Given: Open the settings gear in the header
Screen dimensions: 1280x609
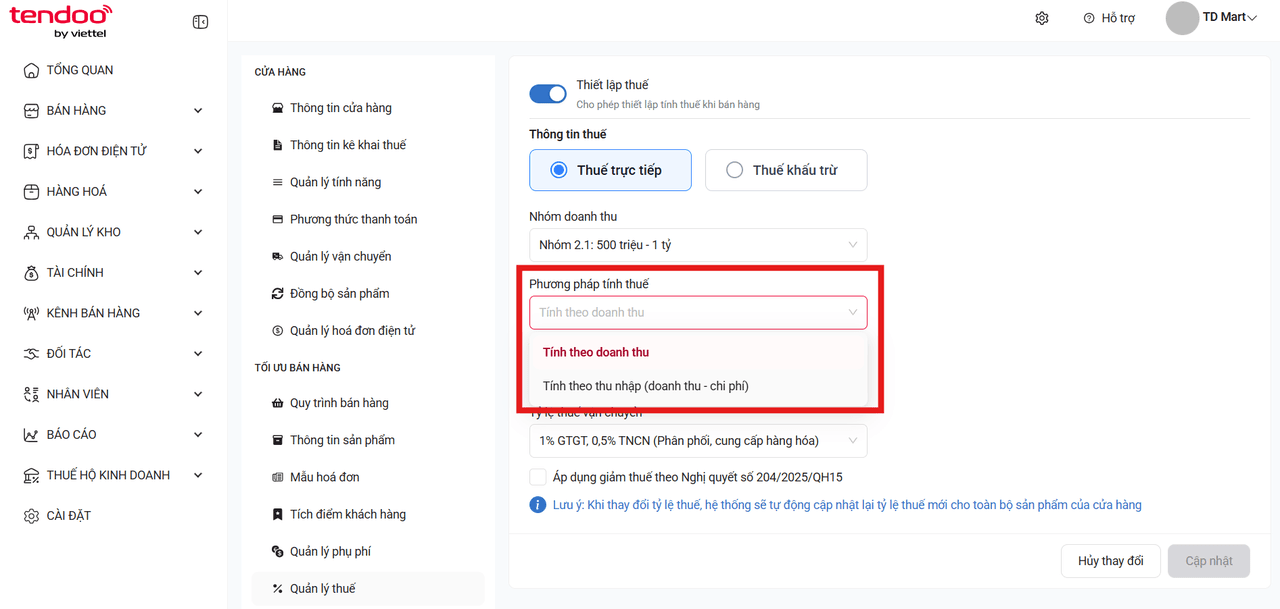Looking at the screenshot, I should pyautogui.click(x=1042, y=18).
